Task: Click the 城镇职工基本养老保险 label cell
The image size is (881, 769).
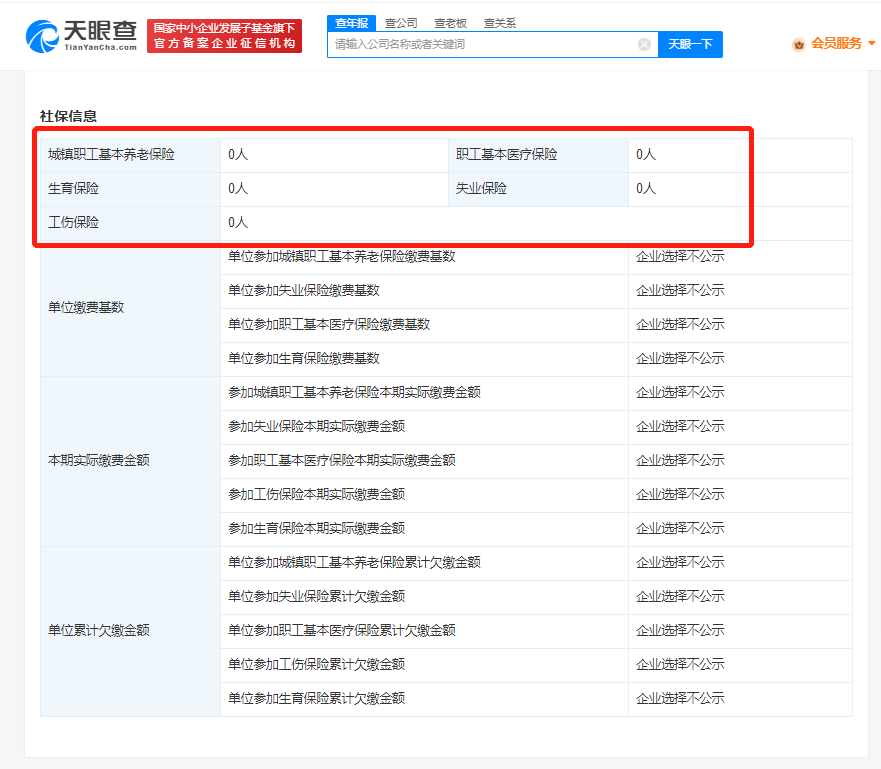Action: point(111,155)
